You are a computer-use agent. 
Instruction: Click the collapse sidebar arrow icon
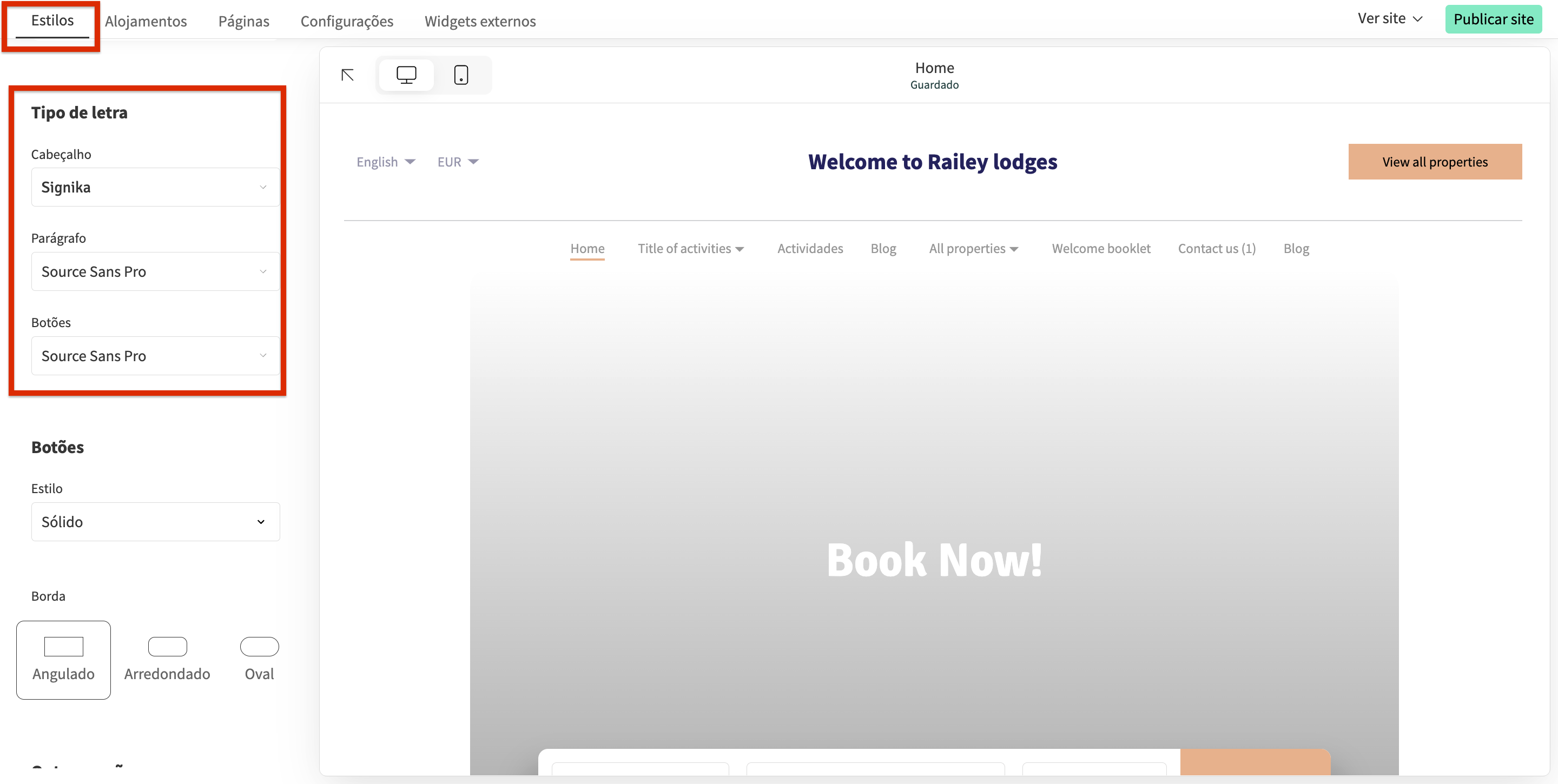[347, 75]
